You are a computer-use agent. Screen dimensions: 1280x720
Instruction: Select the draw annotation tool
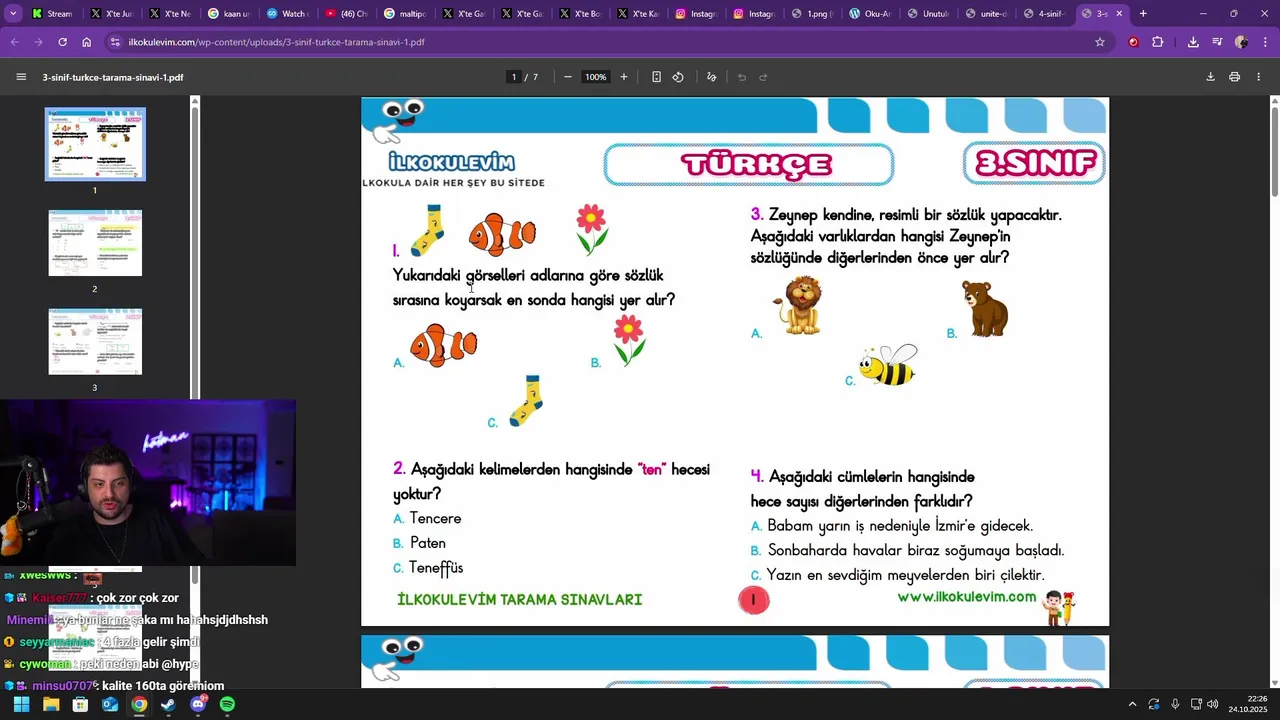711,77
